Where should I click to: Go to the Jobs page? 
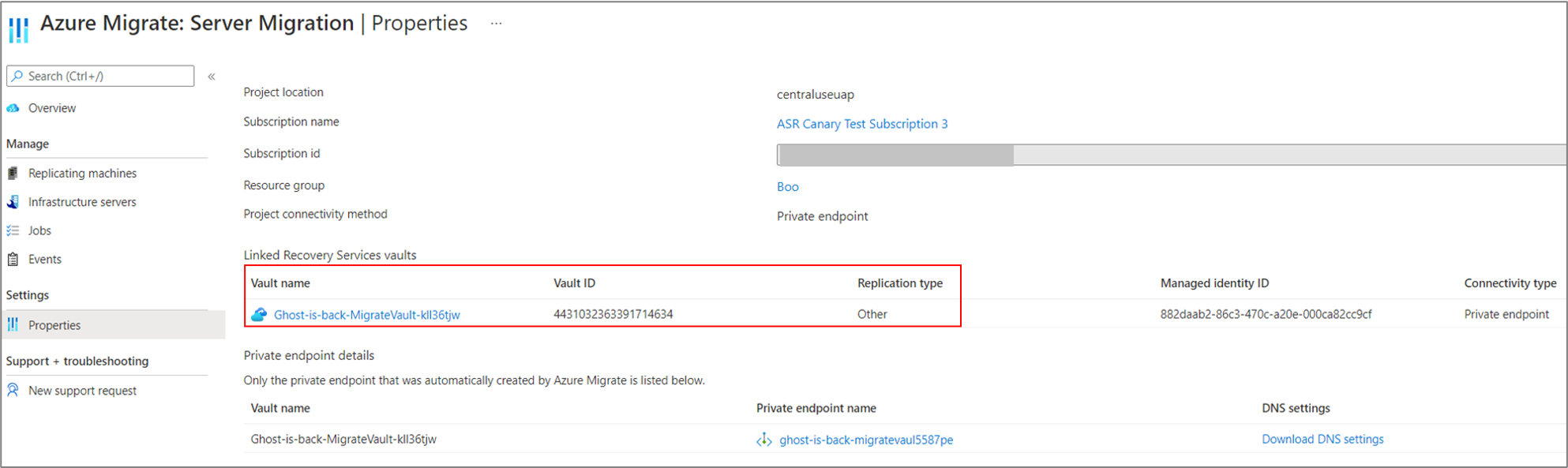[x=39, y=230]
